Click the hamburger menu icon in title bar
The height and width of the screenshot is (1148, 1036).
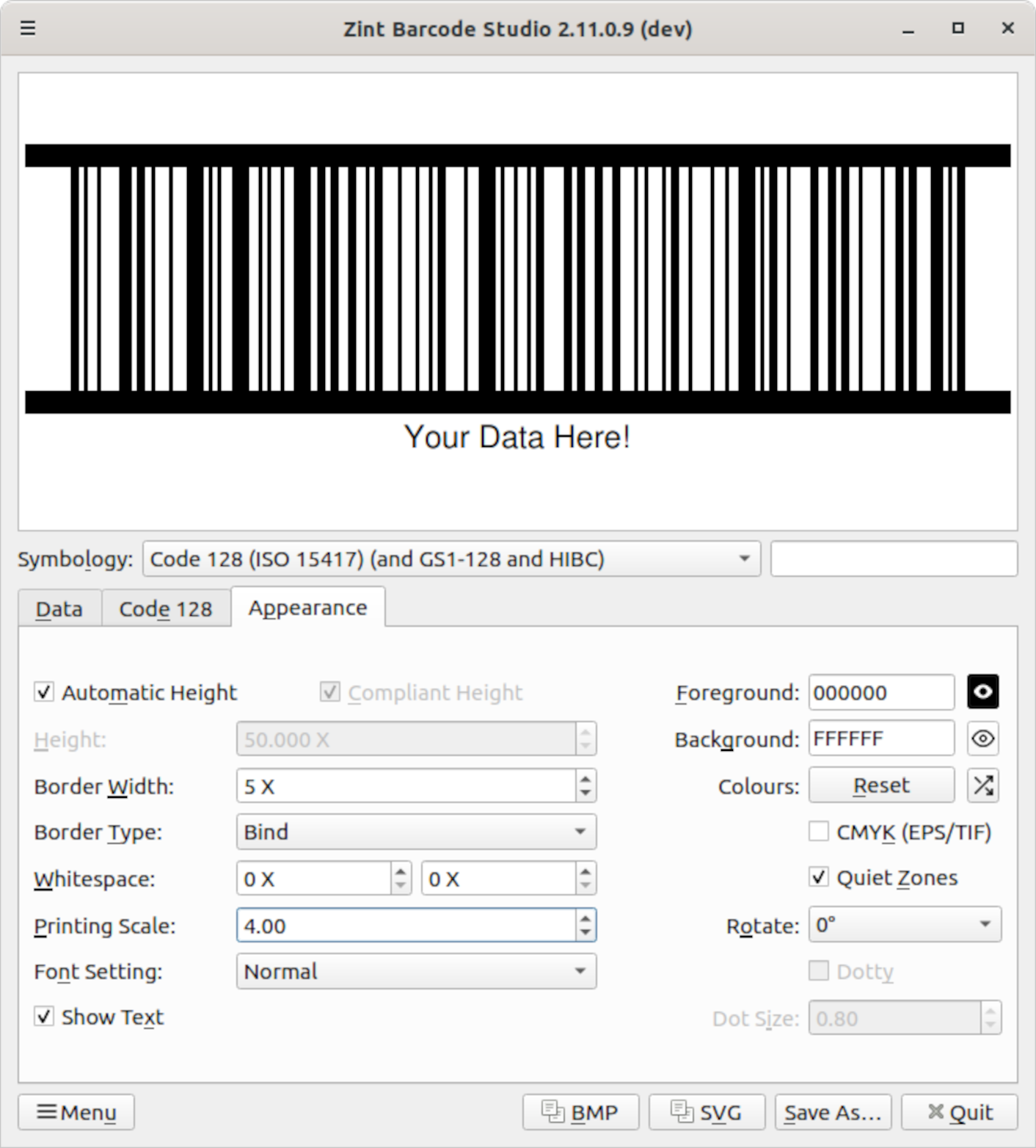[28, 29]
